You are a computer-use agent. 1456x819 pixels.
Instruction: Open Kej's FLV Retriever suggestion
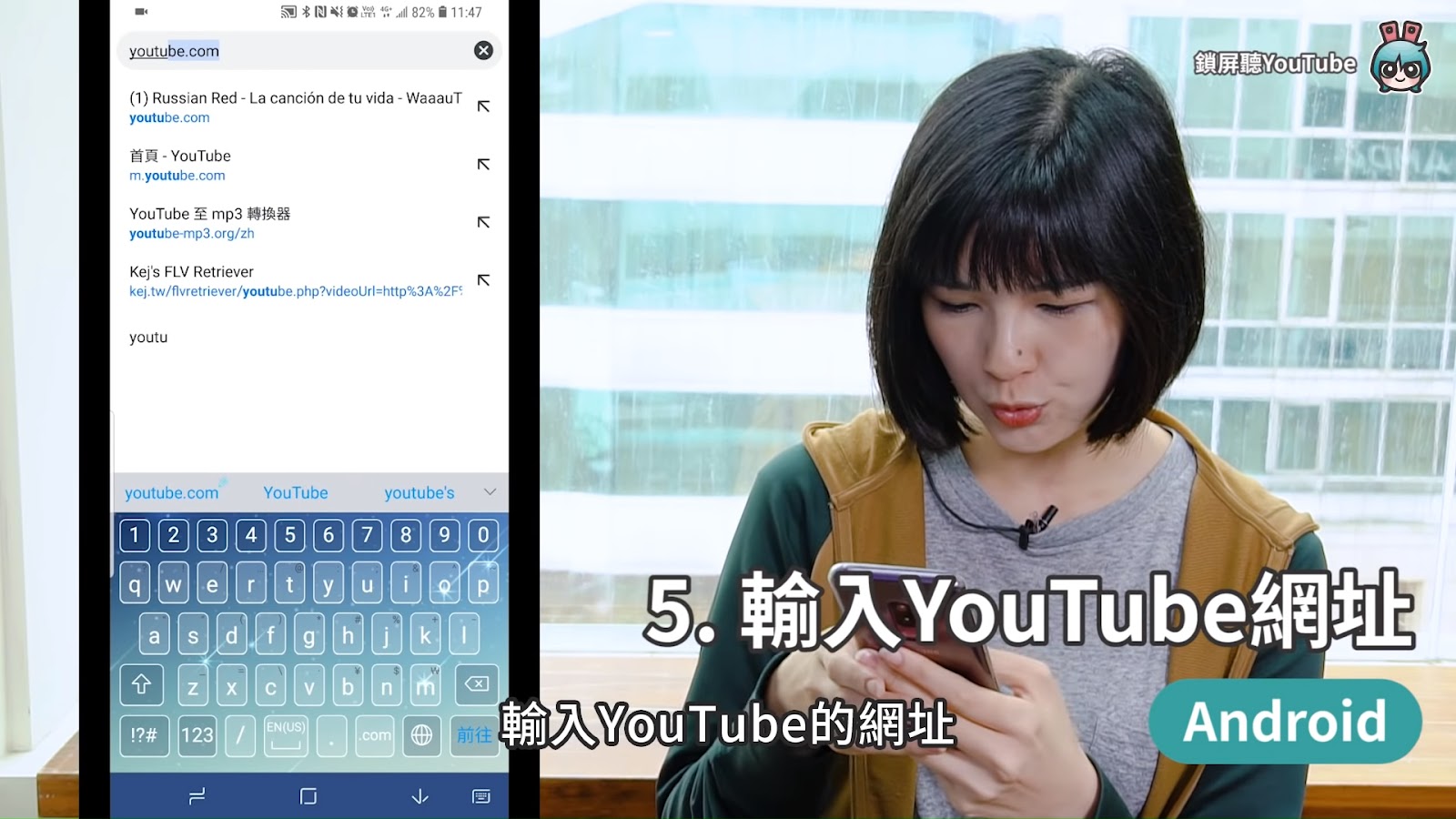click(x=296, y=281)
